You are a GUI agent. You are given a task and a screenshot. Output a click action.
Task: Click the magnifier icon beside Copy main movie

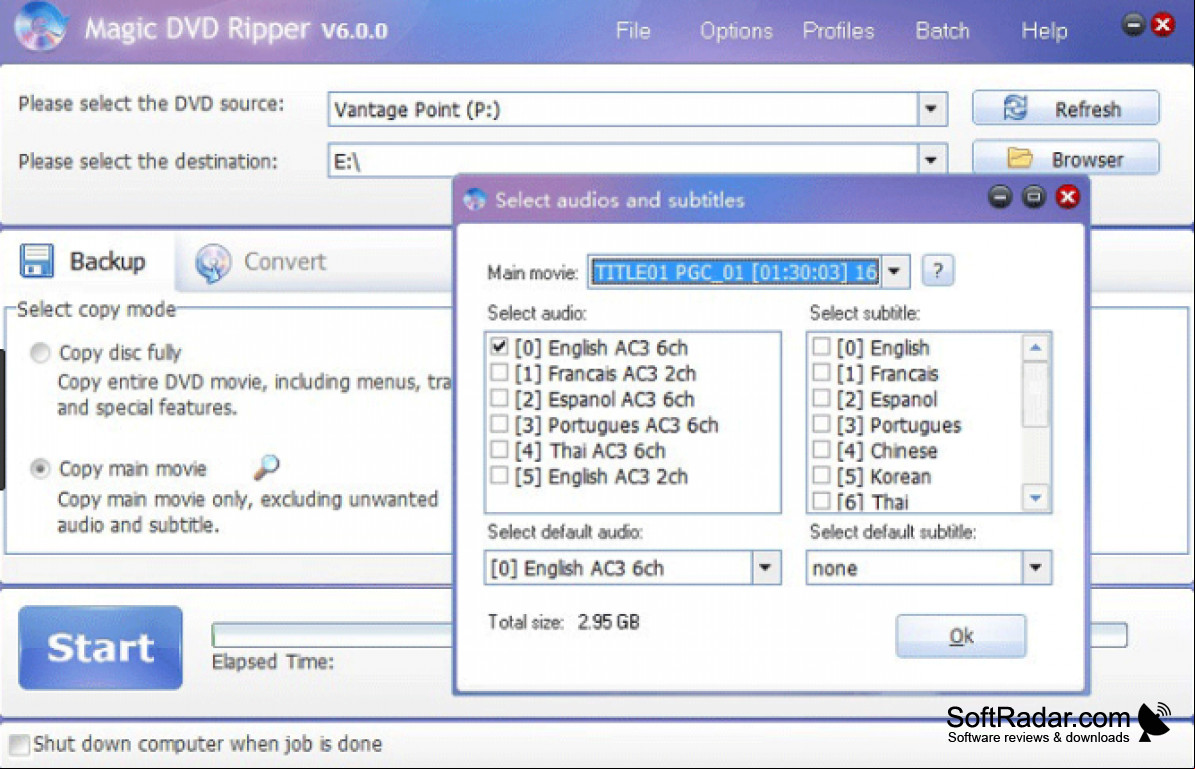tap(267, 466)
